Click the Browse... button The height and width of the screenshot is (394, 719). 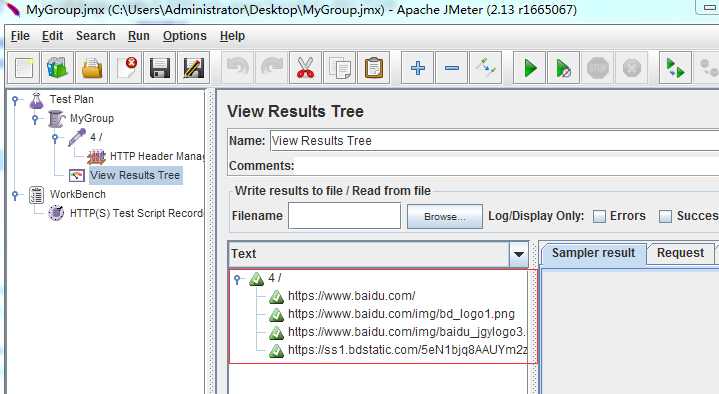pos(445,216)
